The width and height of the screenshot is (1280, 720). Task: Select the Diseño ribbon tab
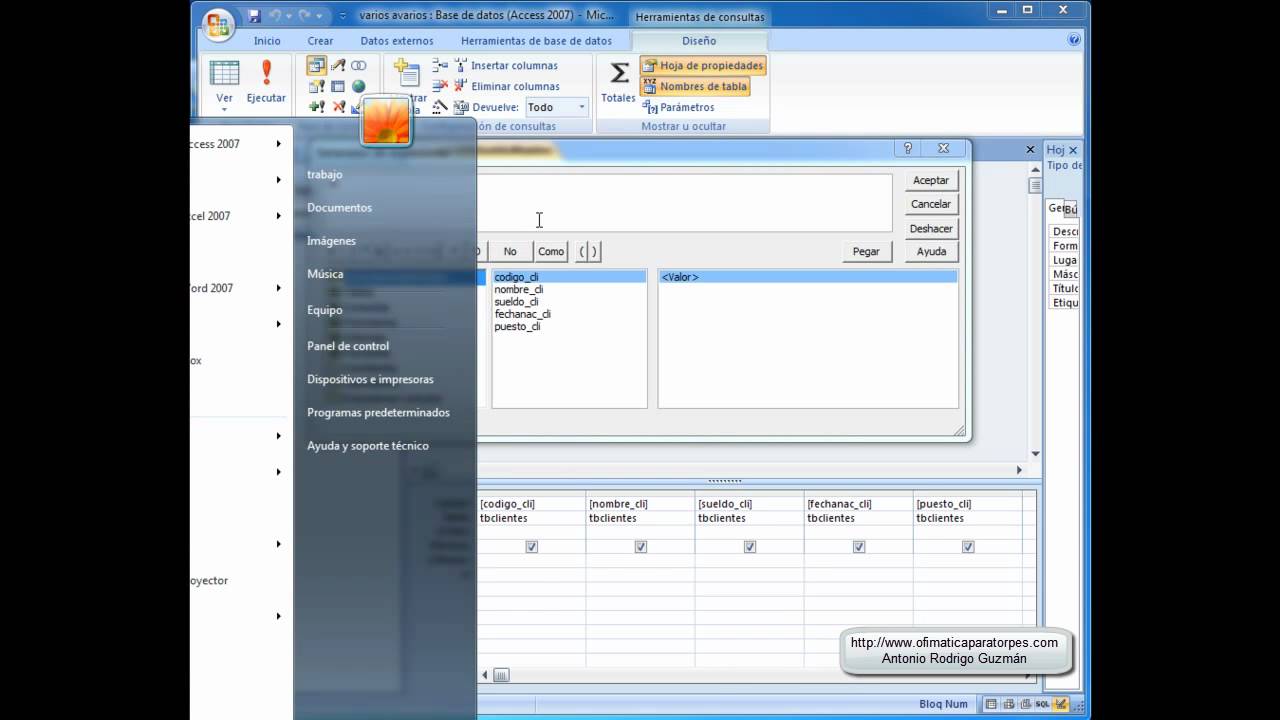pyautogui.click(x=699, y=41)
